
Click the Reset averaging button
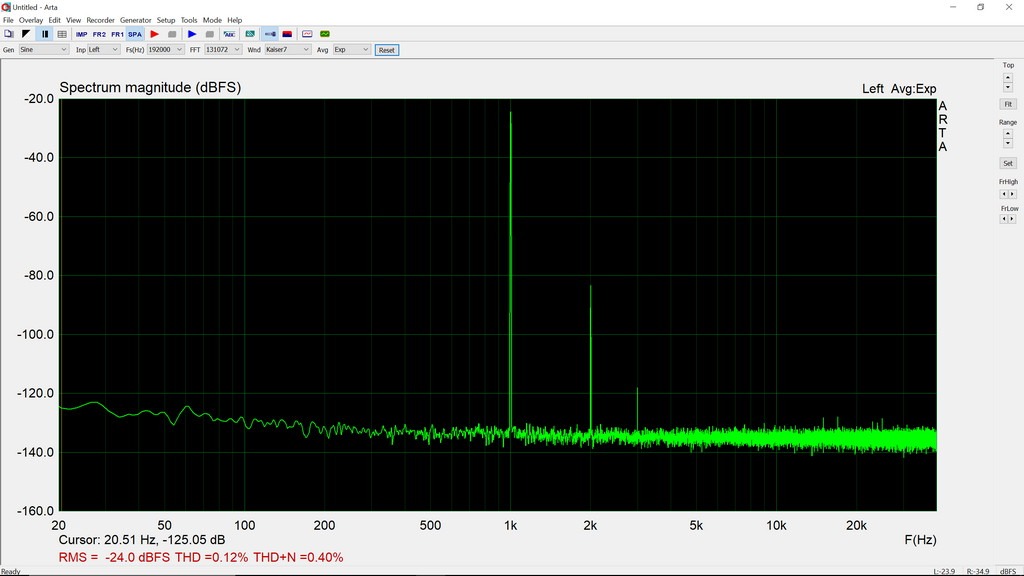point(387,50)
